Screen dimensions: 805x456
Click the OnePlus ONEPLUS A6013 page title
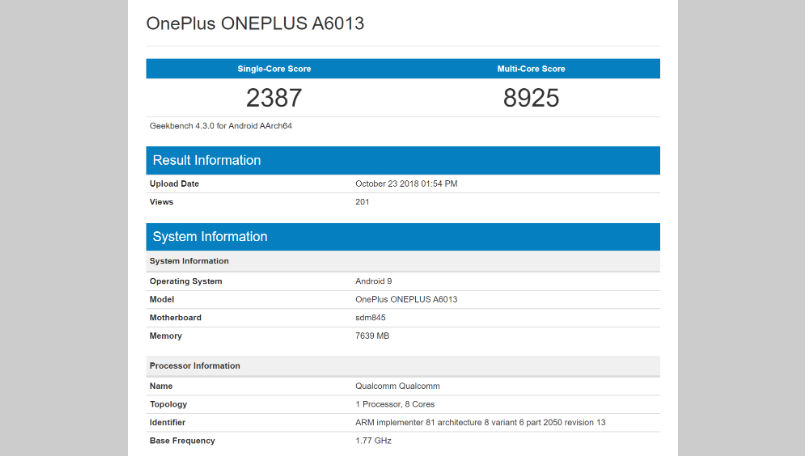click(255, 24)
